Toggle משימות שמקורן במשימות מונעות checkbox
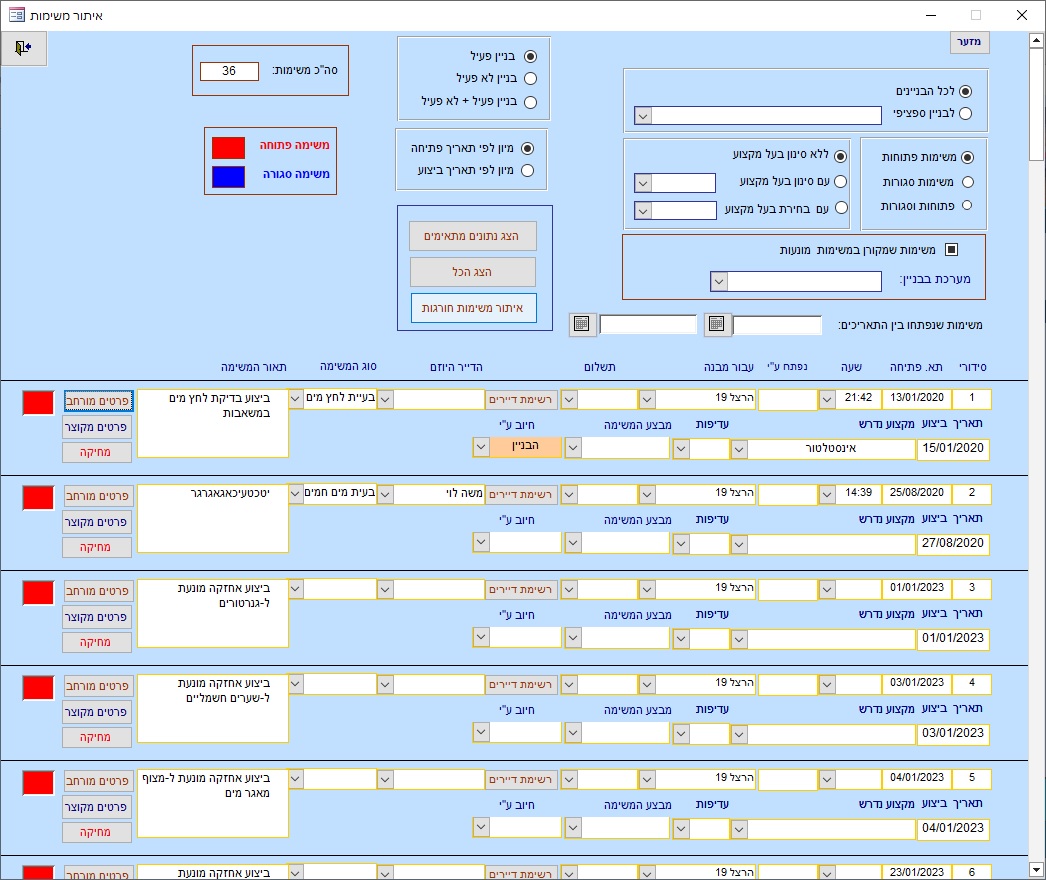The image size is (1046, 880). click(x=951, y=250)
